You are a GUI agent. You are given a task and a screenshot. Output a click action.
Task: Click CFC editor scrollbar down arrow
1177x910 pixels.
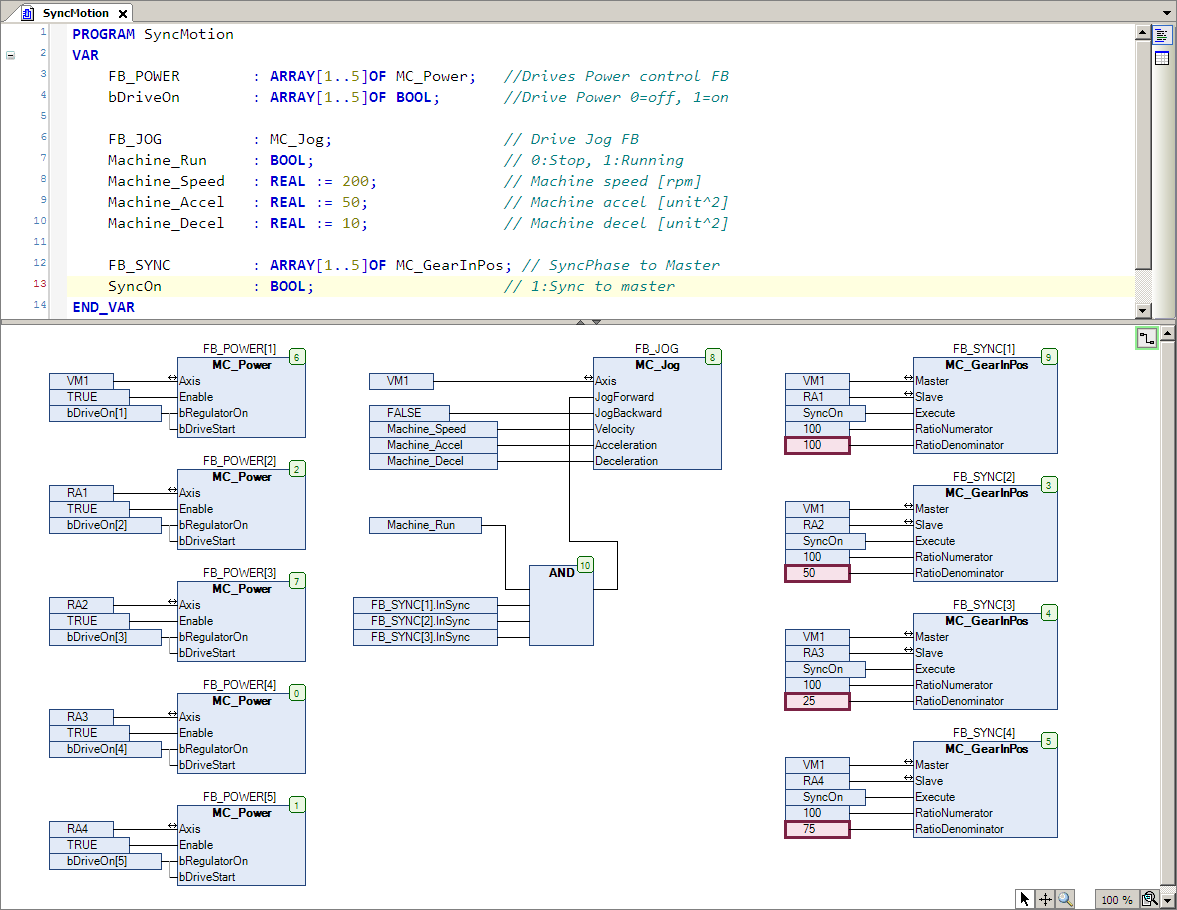tap(1167, 899)
